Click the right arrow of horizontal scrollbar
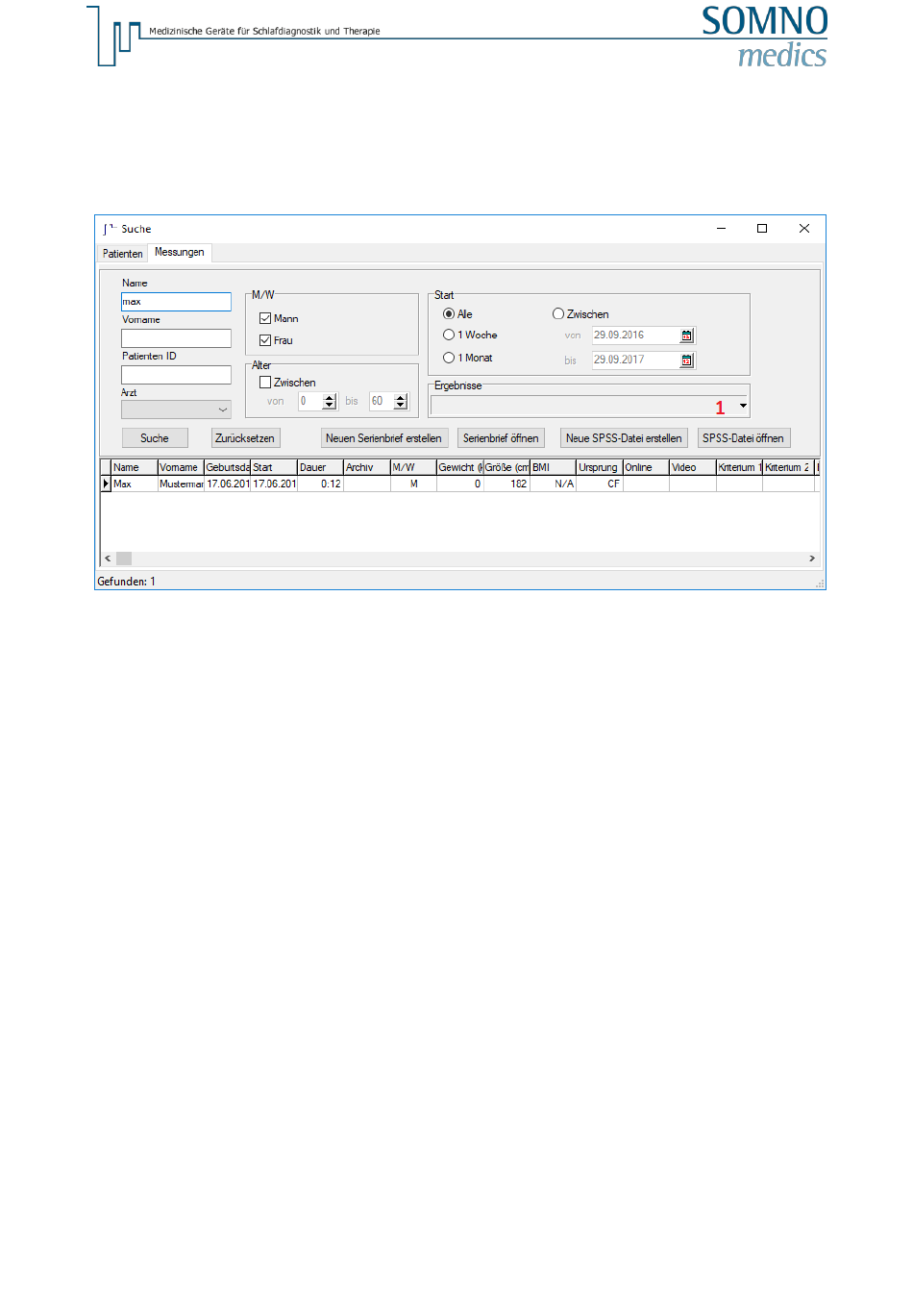913x1316 pixels. click(x=812, y=559)
